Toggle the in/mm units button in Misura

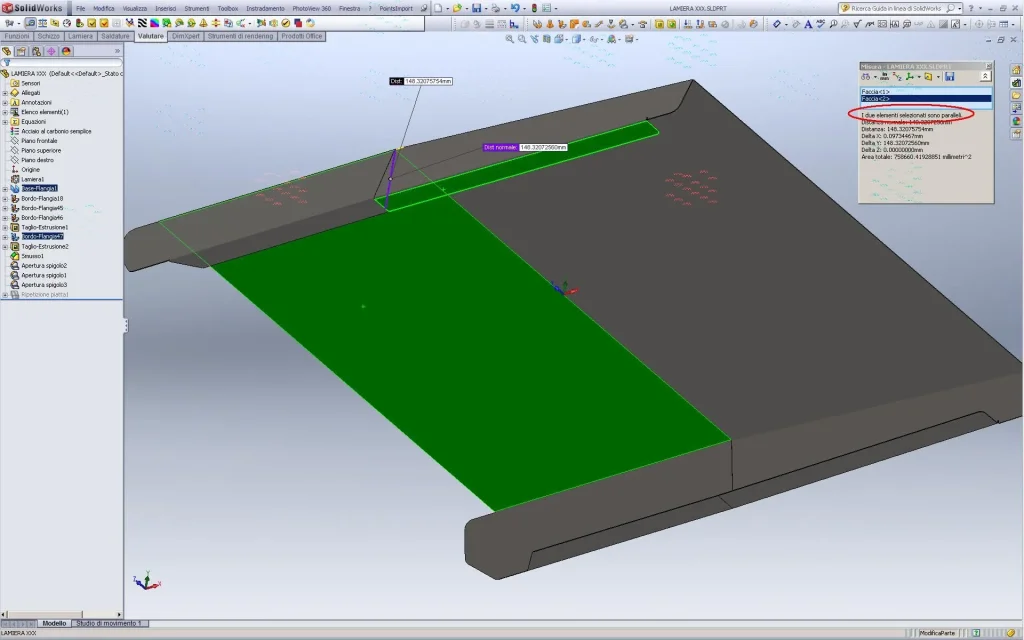pos(886,76)
